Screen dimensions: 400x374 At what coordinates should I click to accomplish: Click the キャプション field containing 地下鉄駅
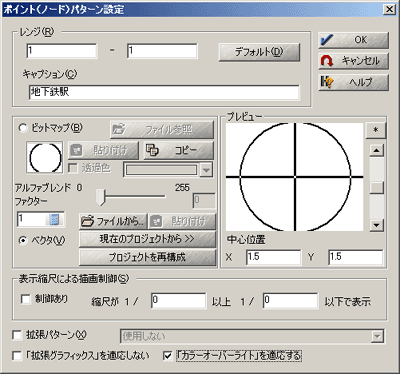click(x=164, y=92)
